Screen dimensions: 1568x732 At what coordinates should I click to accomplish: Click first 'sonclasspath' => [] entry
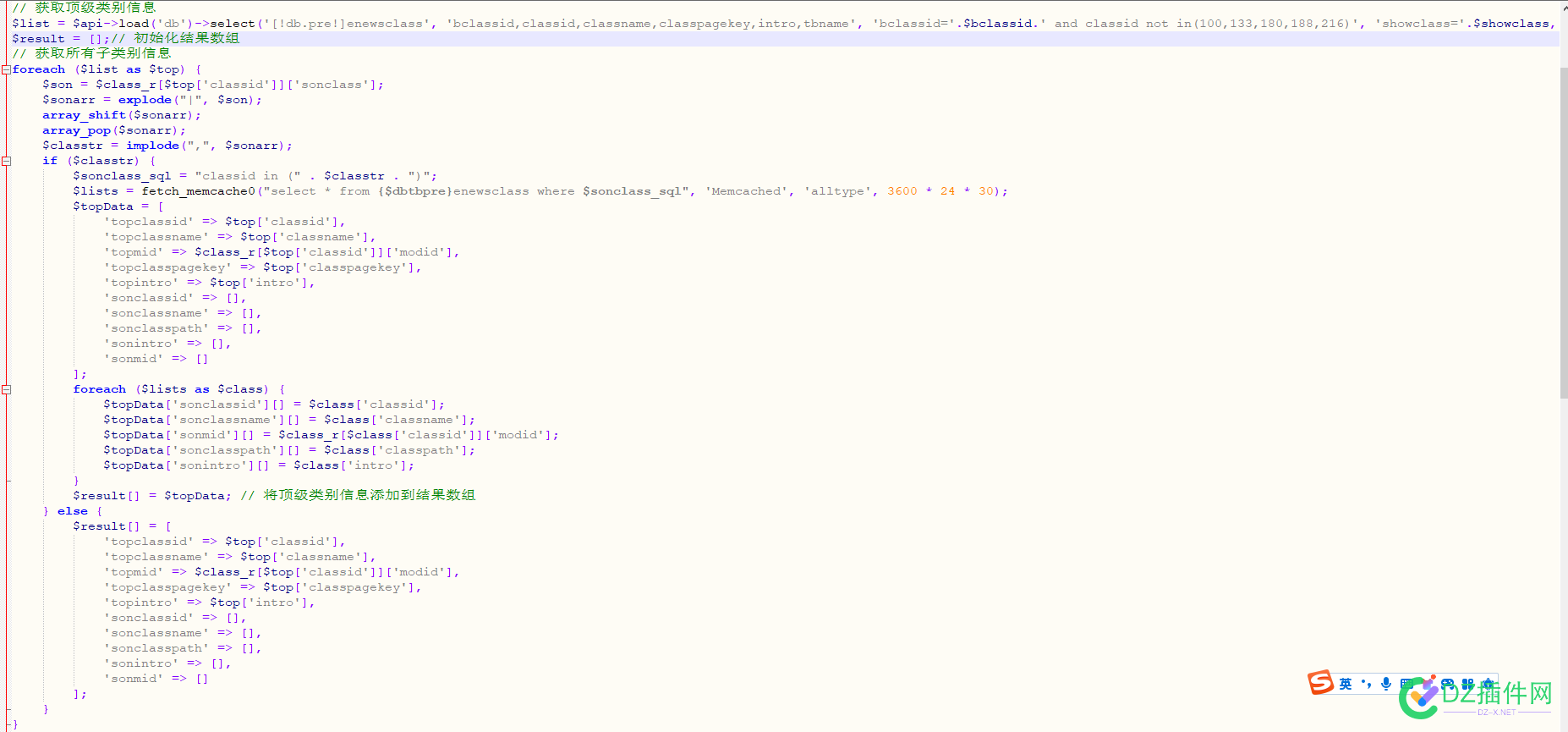[183, 328]
